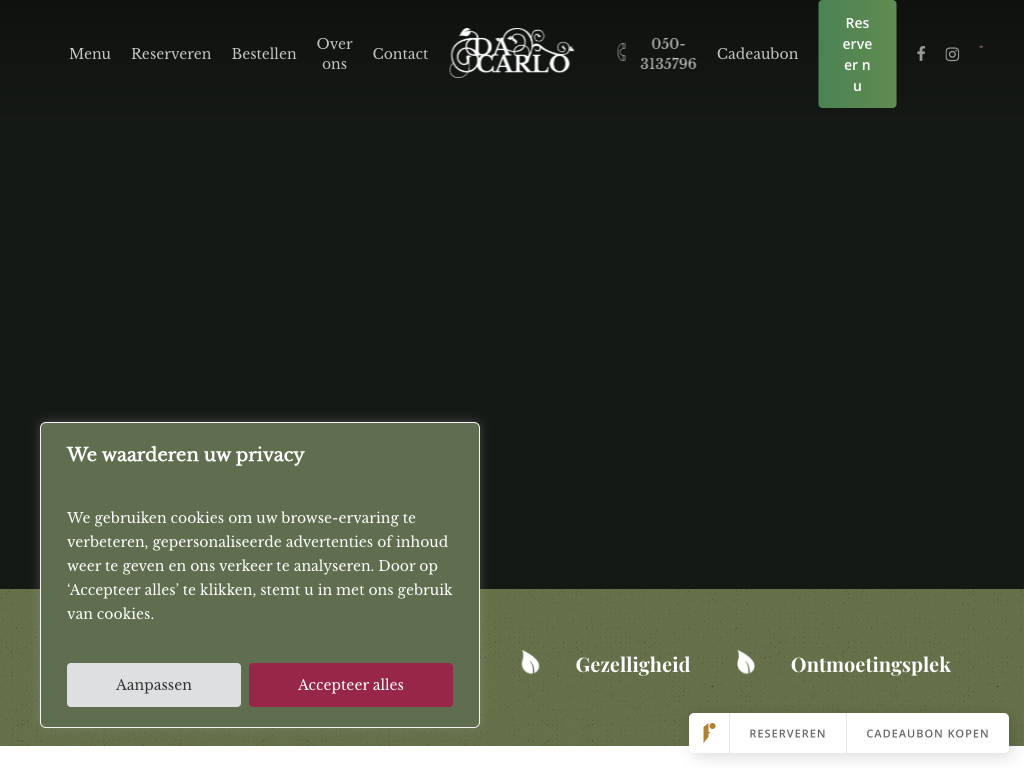Select Over ons in the header
This screenshot has width=1024, height=768.
coord(334,54)
